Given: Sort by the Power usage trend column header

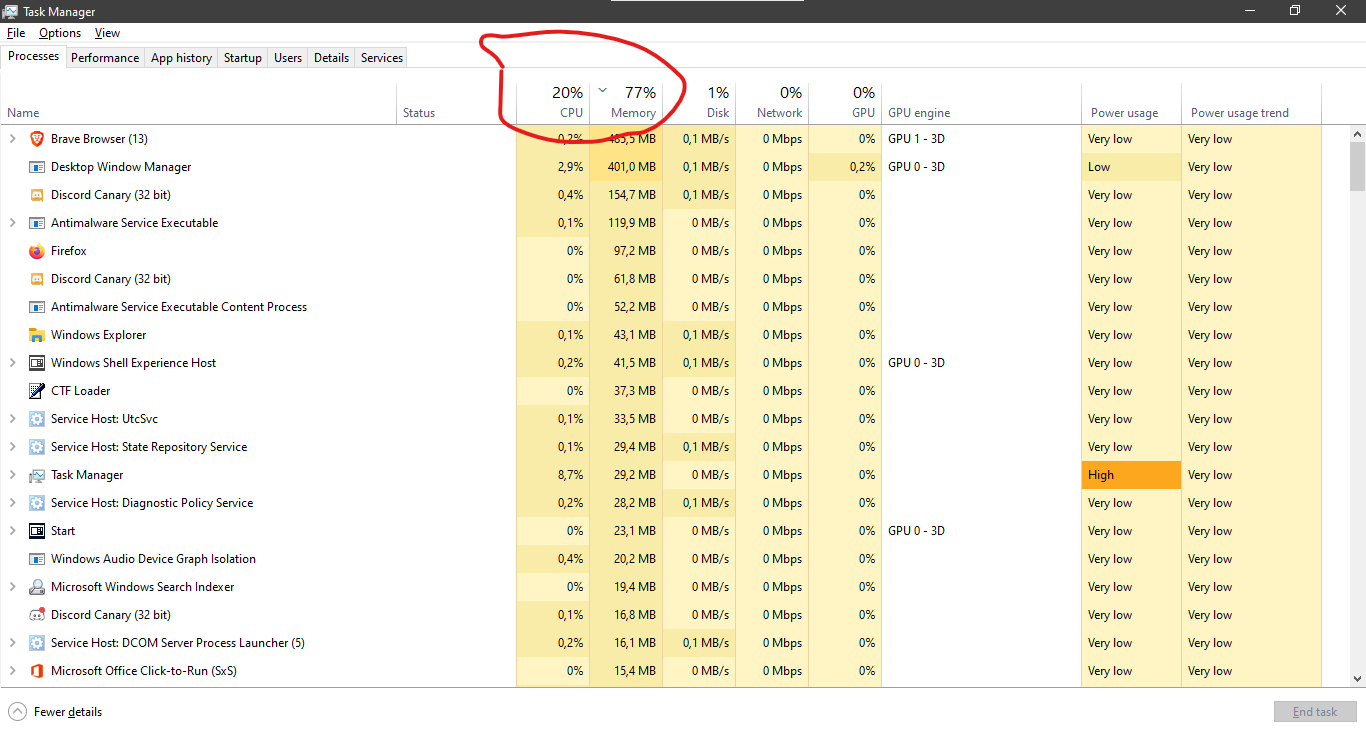Looking at the screenshot, I should tap(1252, 104).
